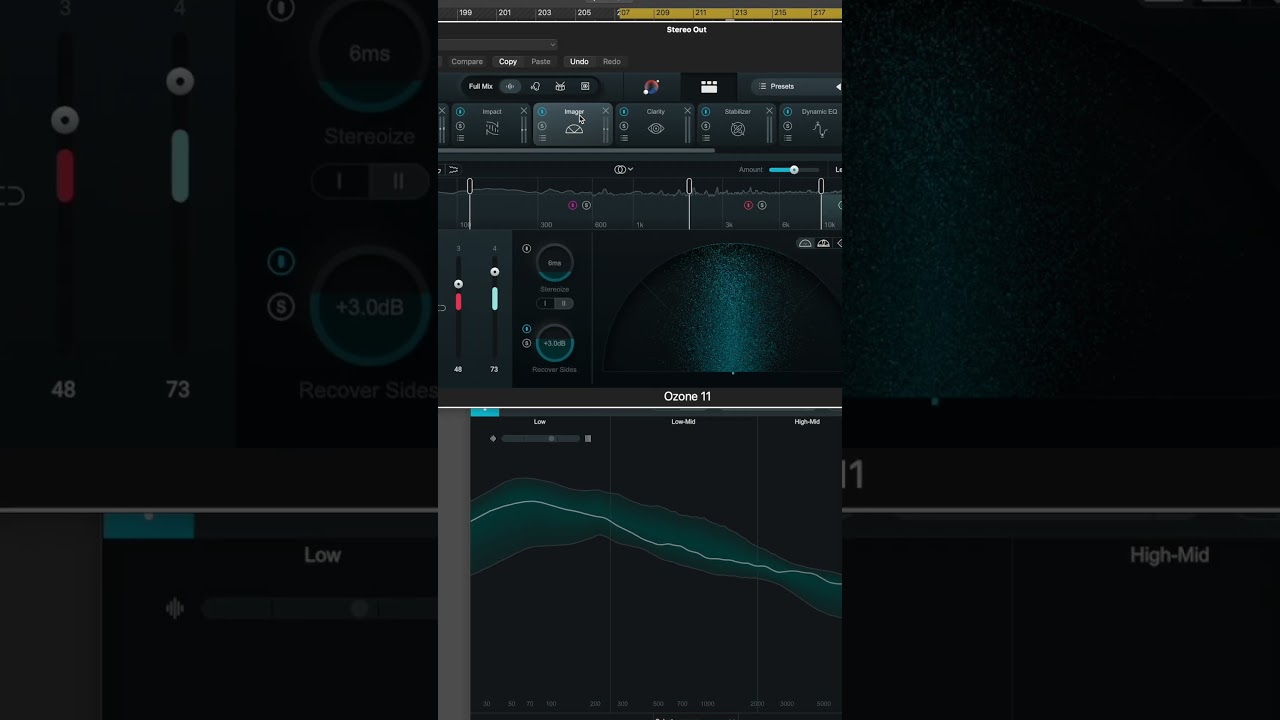Toggle the Imager module power button
The image size is (1280, 720).
[542, 112]
